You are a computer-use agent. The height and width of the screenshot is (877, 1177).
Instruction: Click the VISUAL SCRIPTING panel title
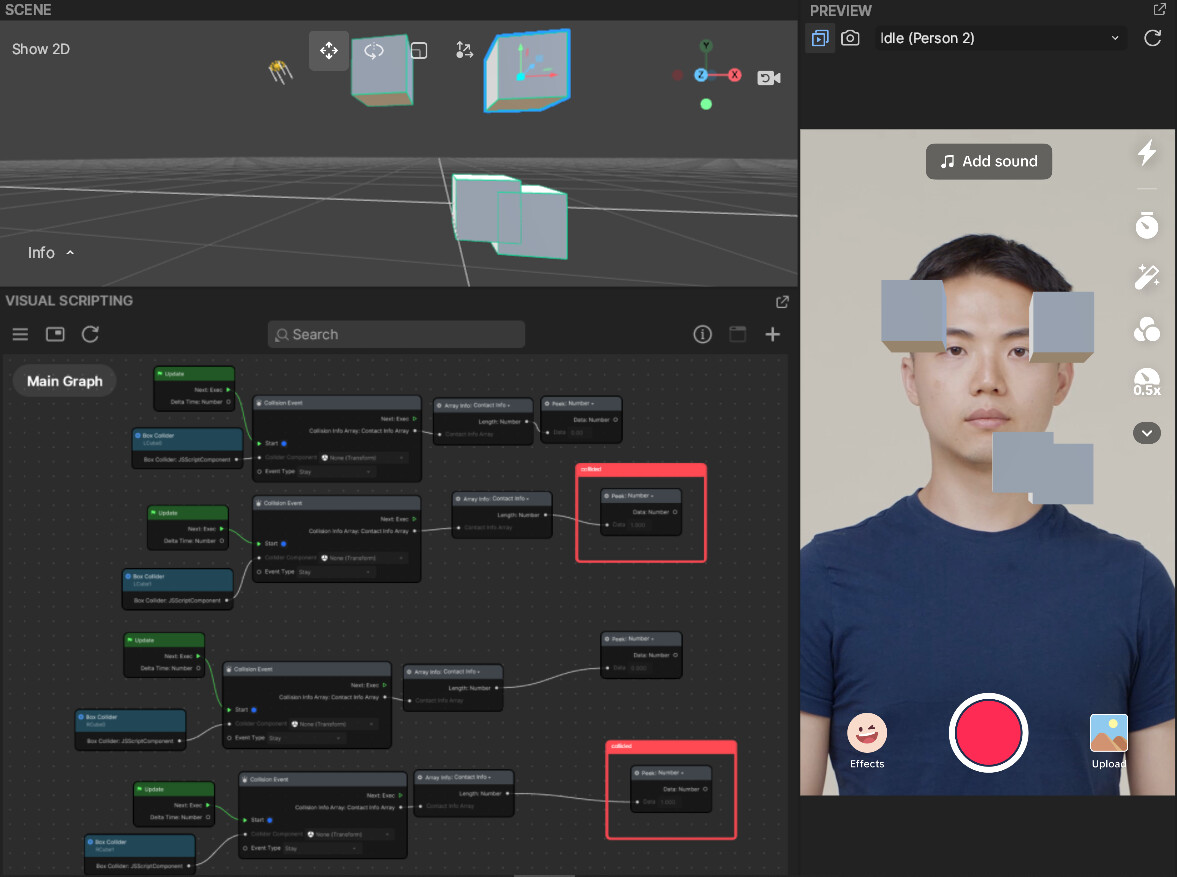click(x=69, y=300)
